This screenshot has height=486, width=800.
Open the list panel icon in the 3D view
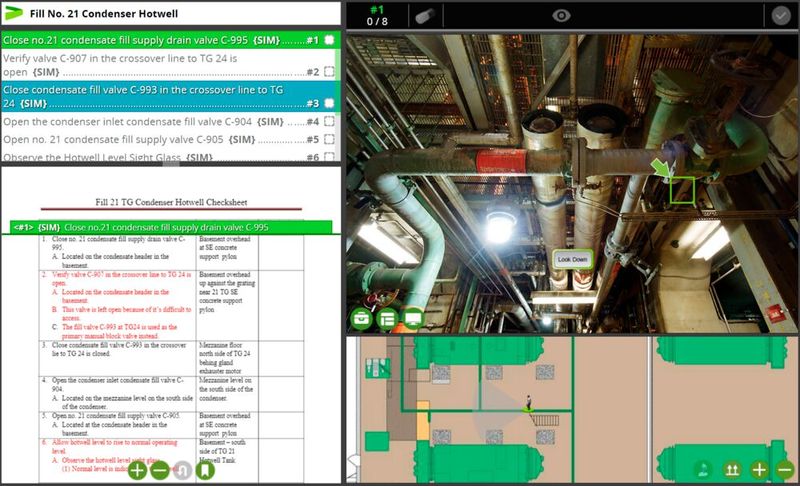(387, 319)
